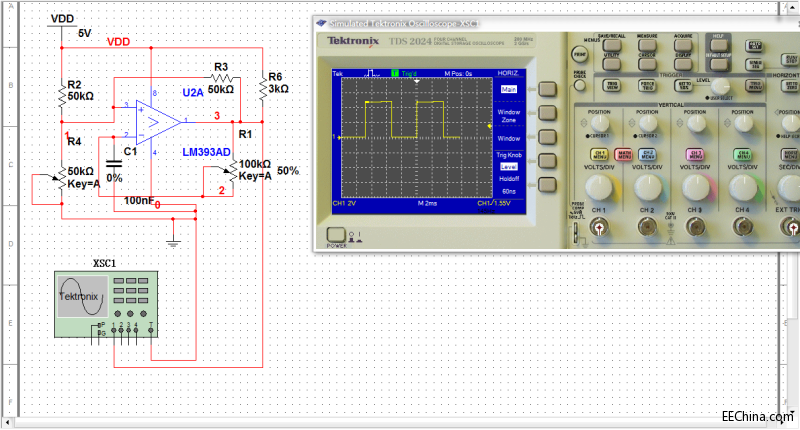Open the CURSOR menu button
The image size is (800, 430).
coord(647,64)
